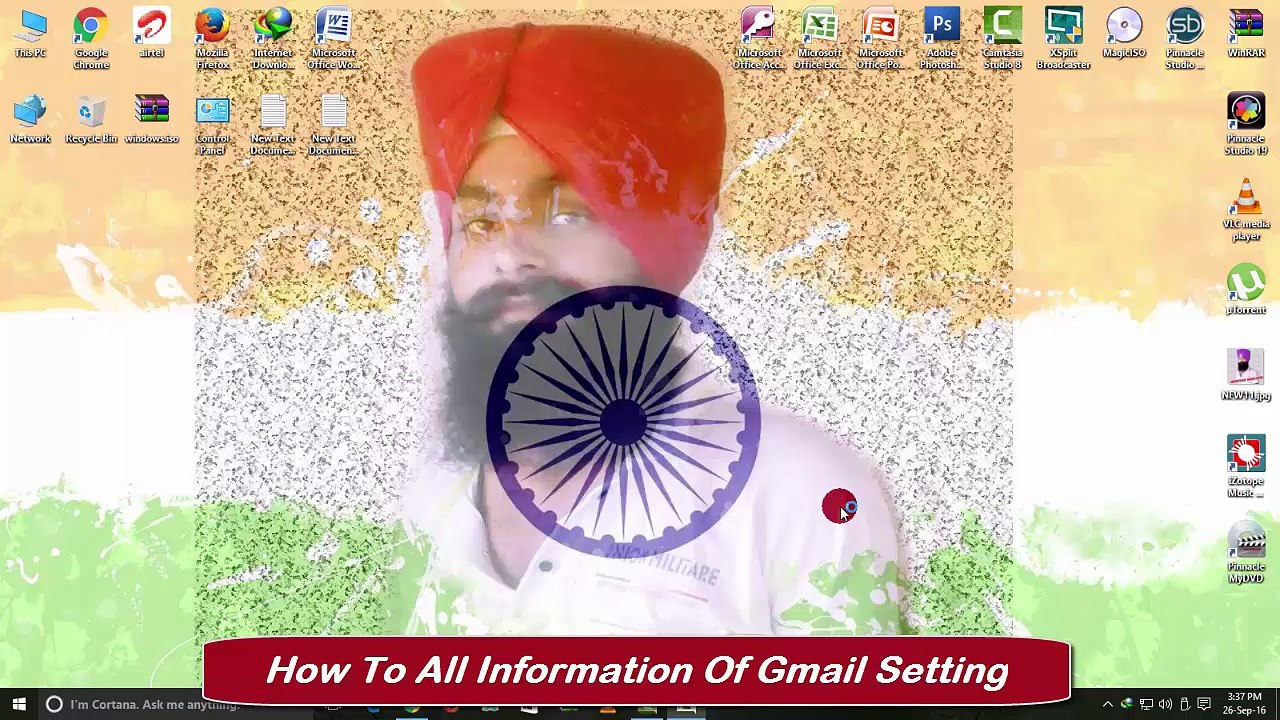
Task: Launch Microsoft Office Access shortcut
Action: 758,38
